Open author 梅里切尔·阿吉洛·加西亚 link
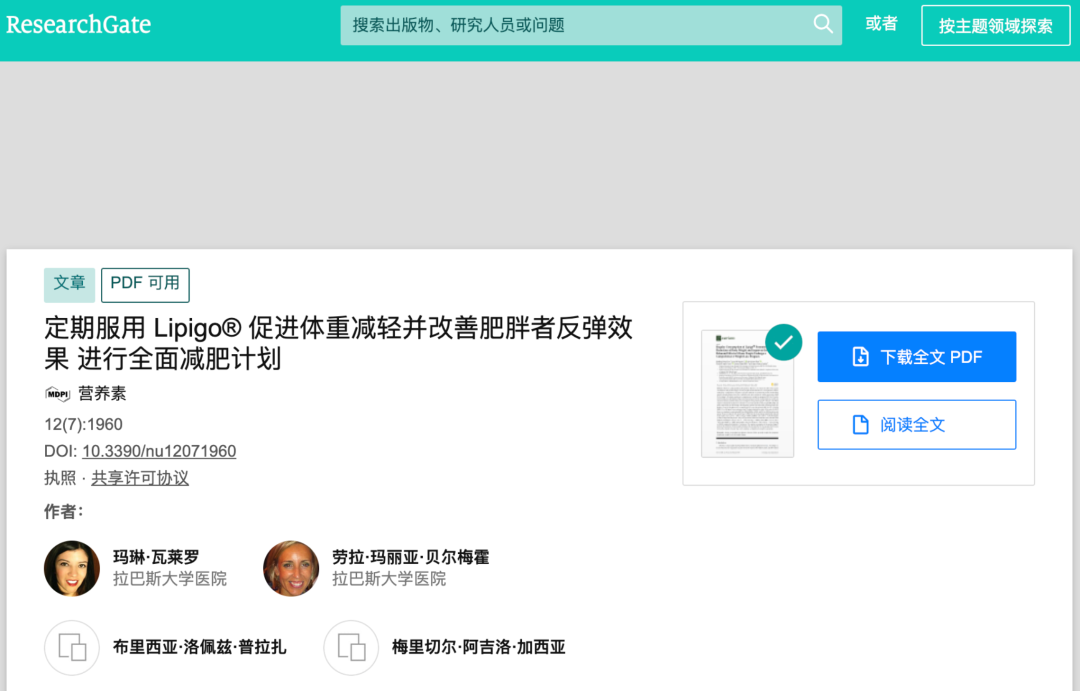The image size is (1080, 691). pos(479,647)
